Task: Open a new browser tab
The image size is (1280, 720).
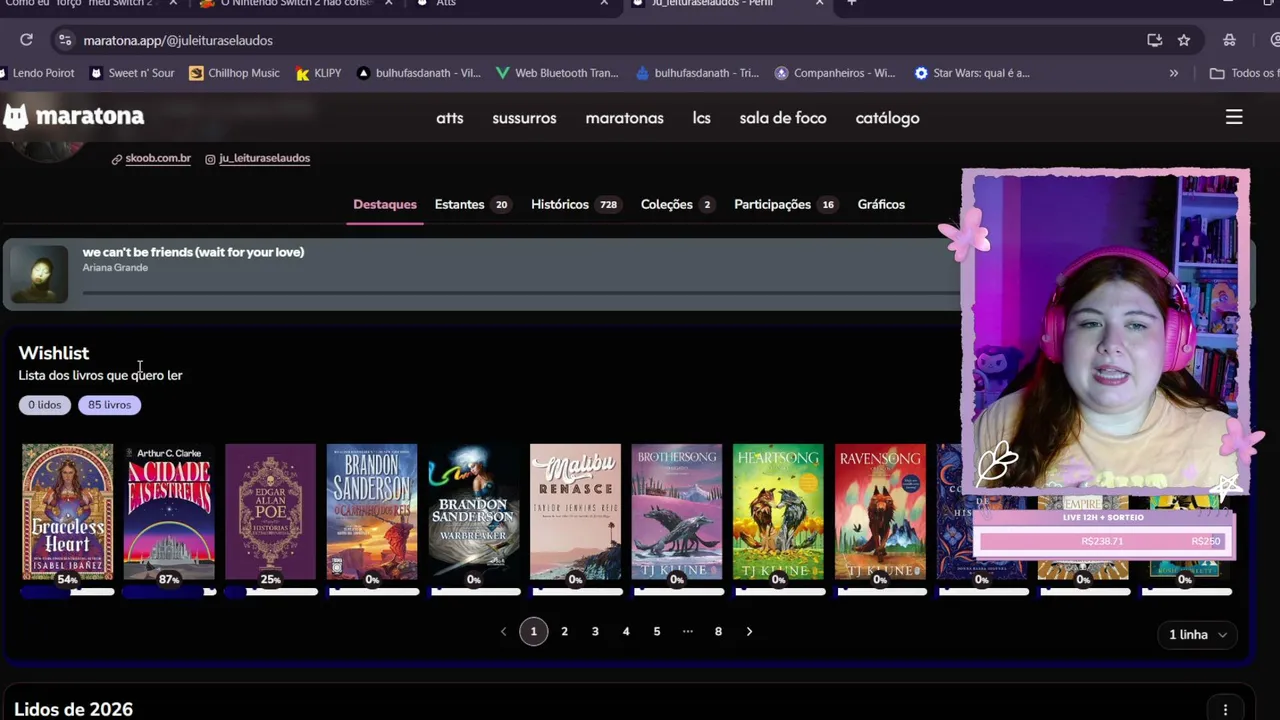Action: [852, 3]
